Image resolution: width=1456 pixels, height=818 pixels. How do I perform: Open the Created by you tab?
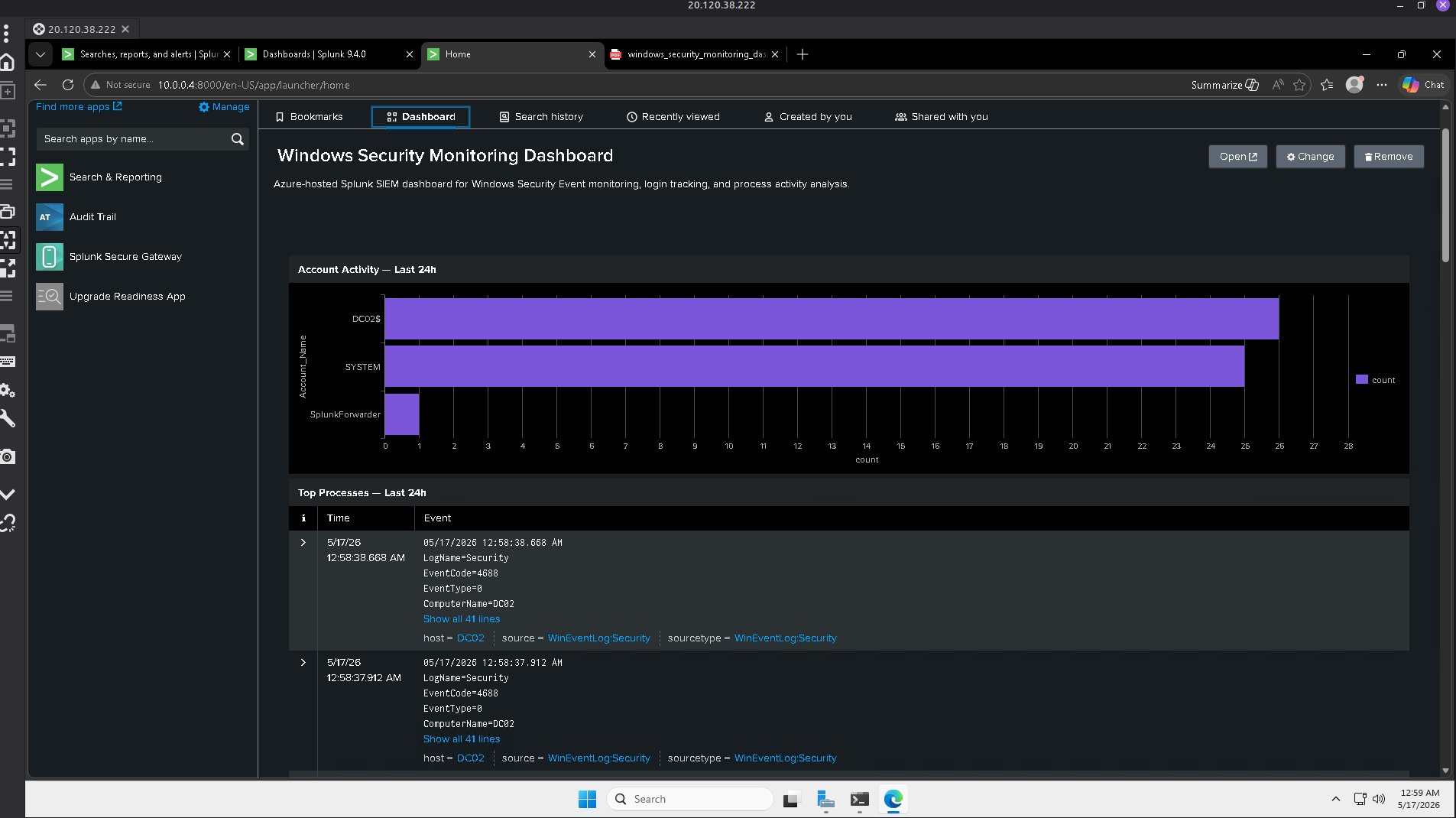pyautogui.click(x=808, y=117)
